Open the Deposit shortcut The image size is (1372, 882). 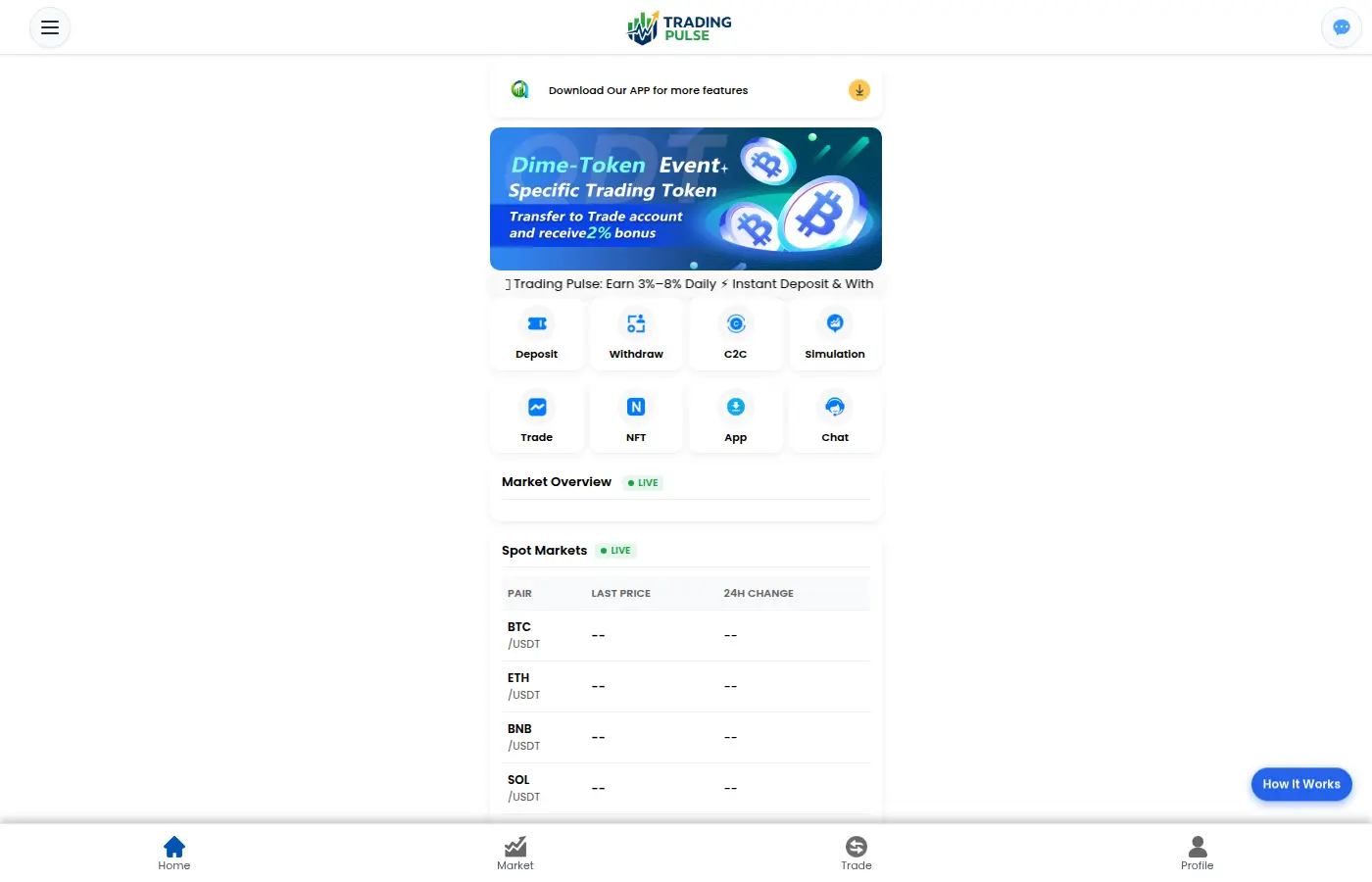[537, 334]
